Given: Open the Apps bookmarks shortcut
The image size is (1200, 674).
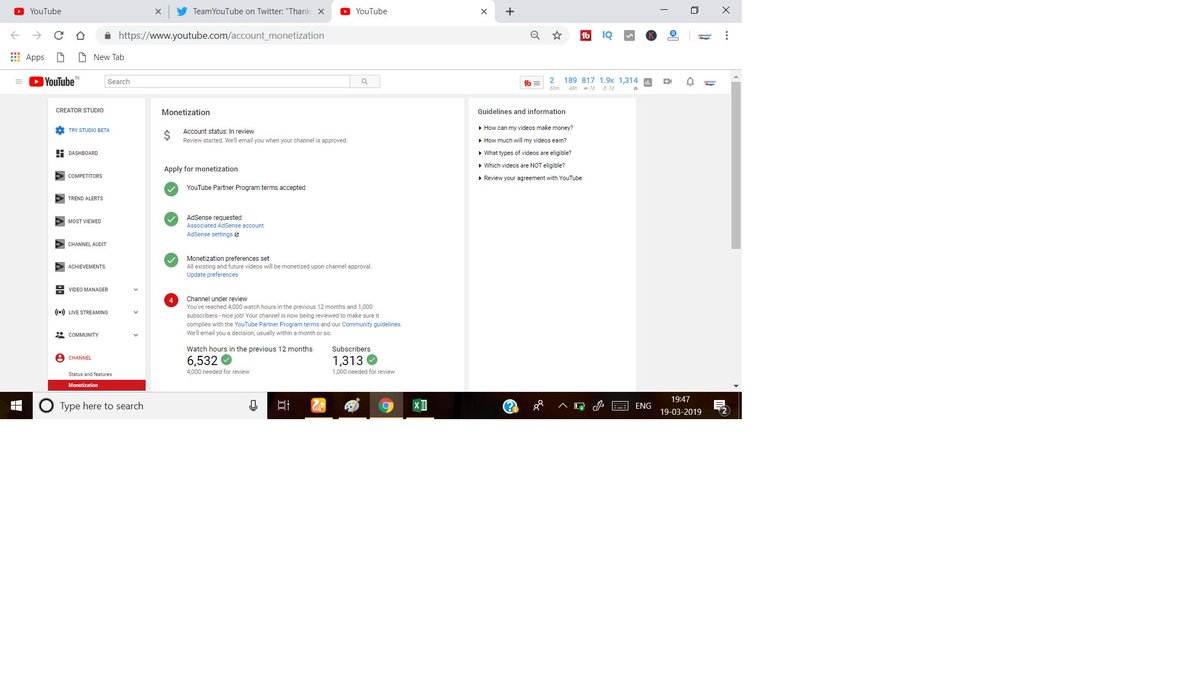Looking at the screenshot, I should click(27, 57).
